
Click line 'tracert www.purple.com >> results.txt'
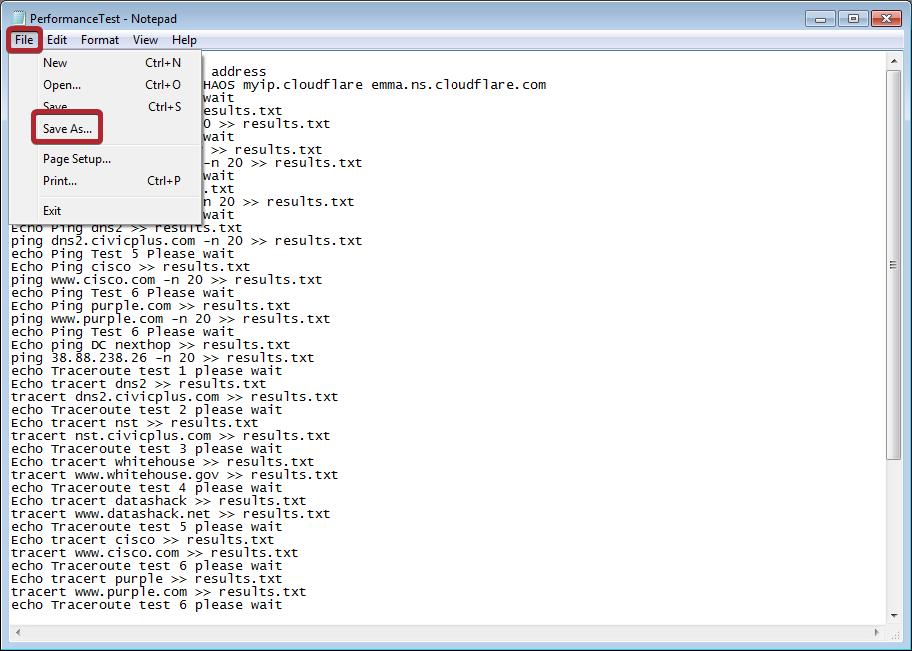click(x=158, y=592)
